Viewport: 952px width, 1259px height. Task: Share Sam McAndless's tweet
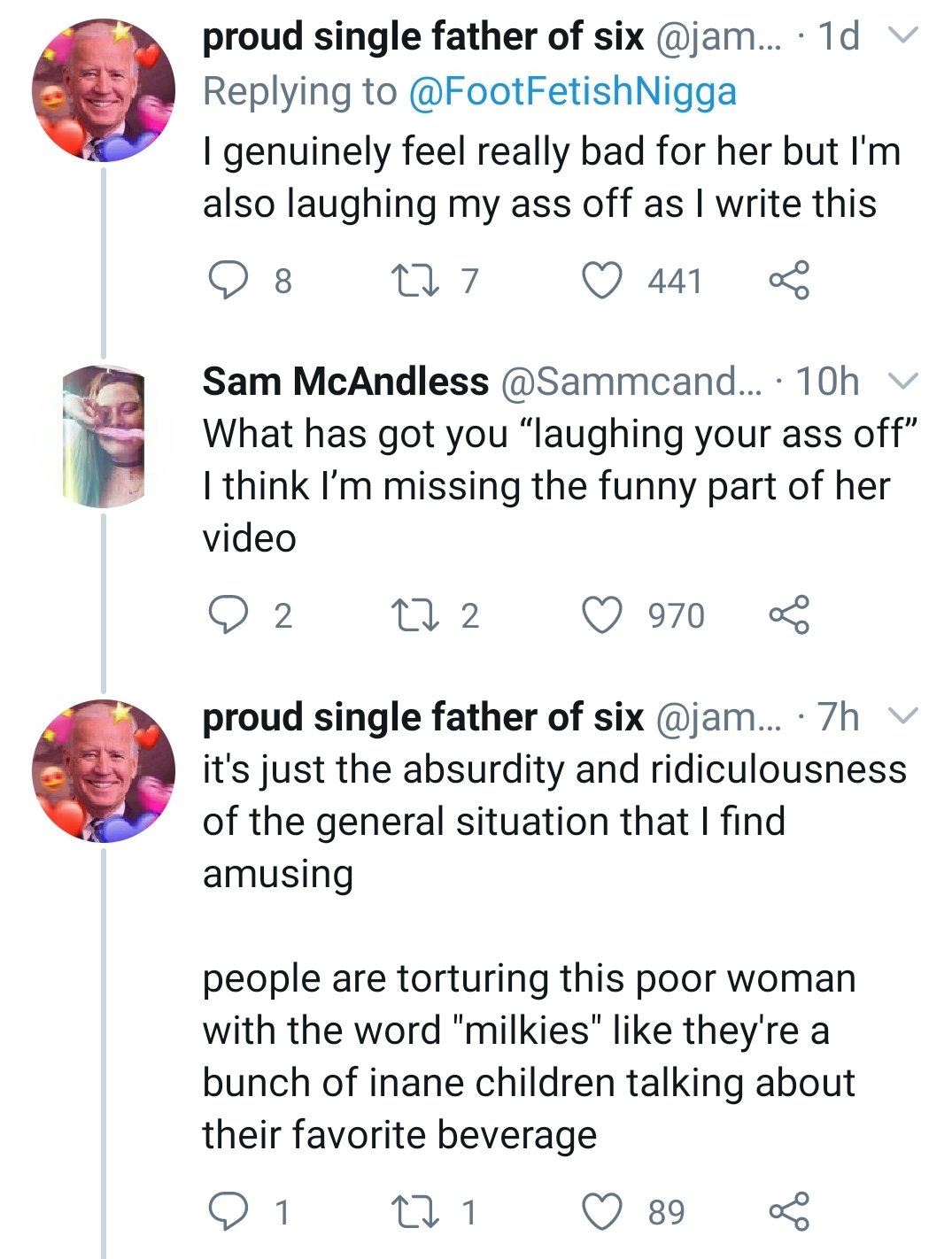[x=789, y=615]
